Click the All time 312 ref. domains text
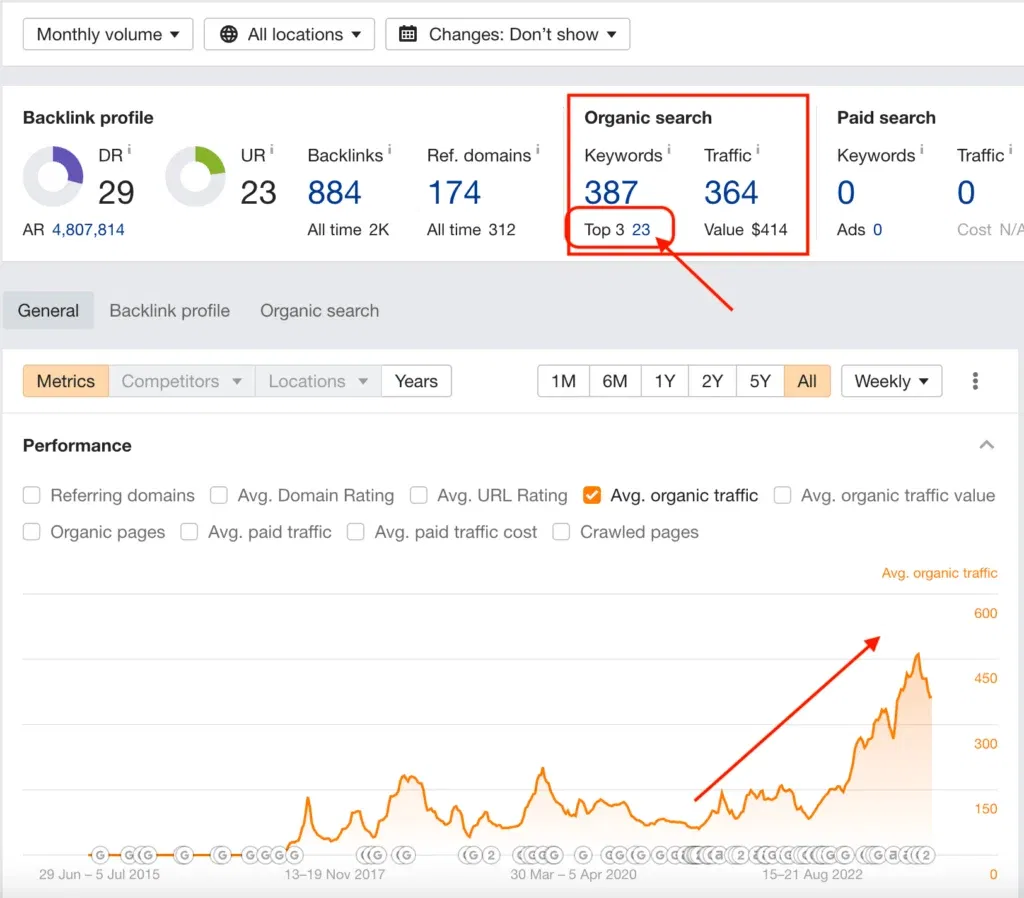Screen dimensions: 1024x898 click(471, 230)
